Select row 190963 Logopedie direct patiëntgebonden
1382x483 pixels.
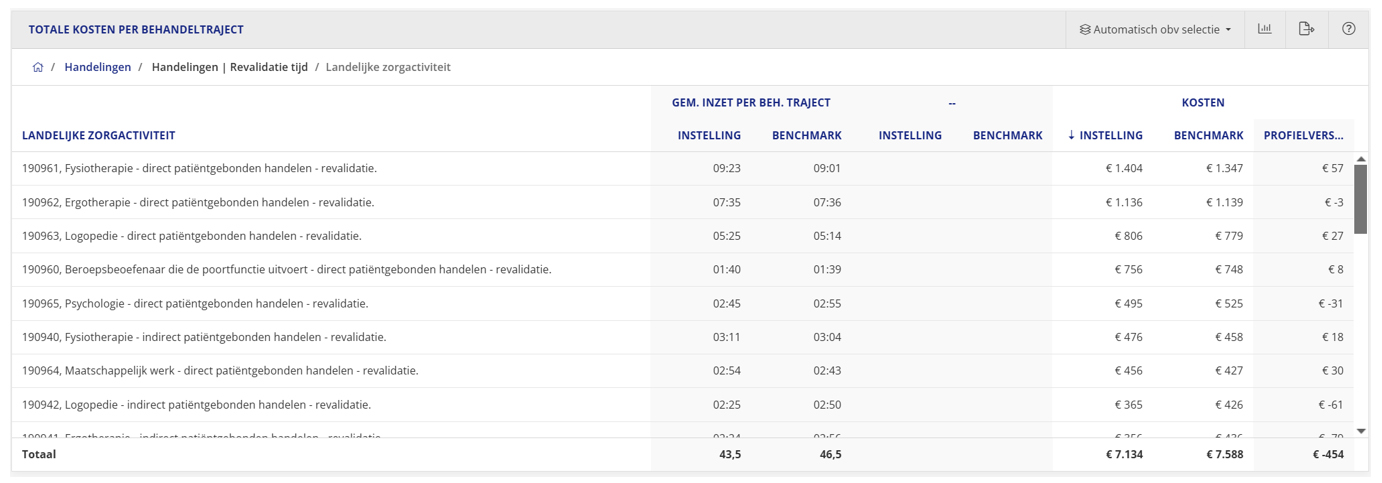tap(683, 236)
